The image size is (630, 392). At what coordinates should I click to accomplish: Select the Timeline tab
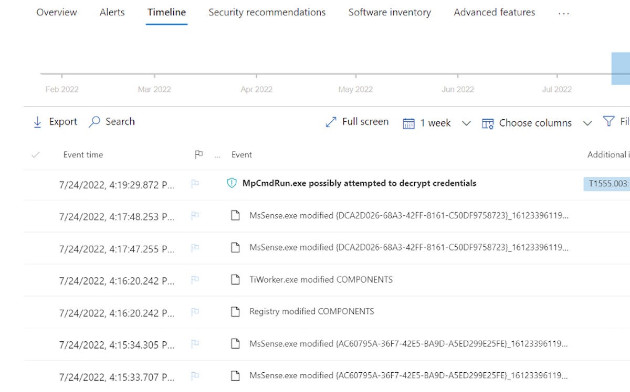[x=166, y=12]
